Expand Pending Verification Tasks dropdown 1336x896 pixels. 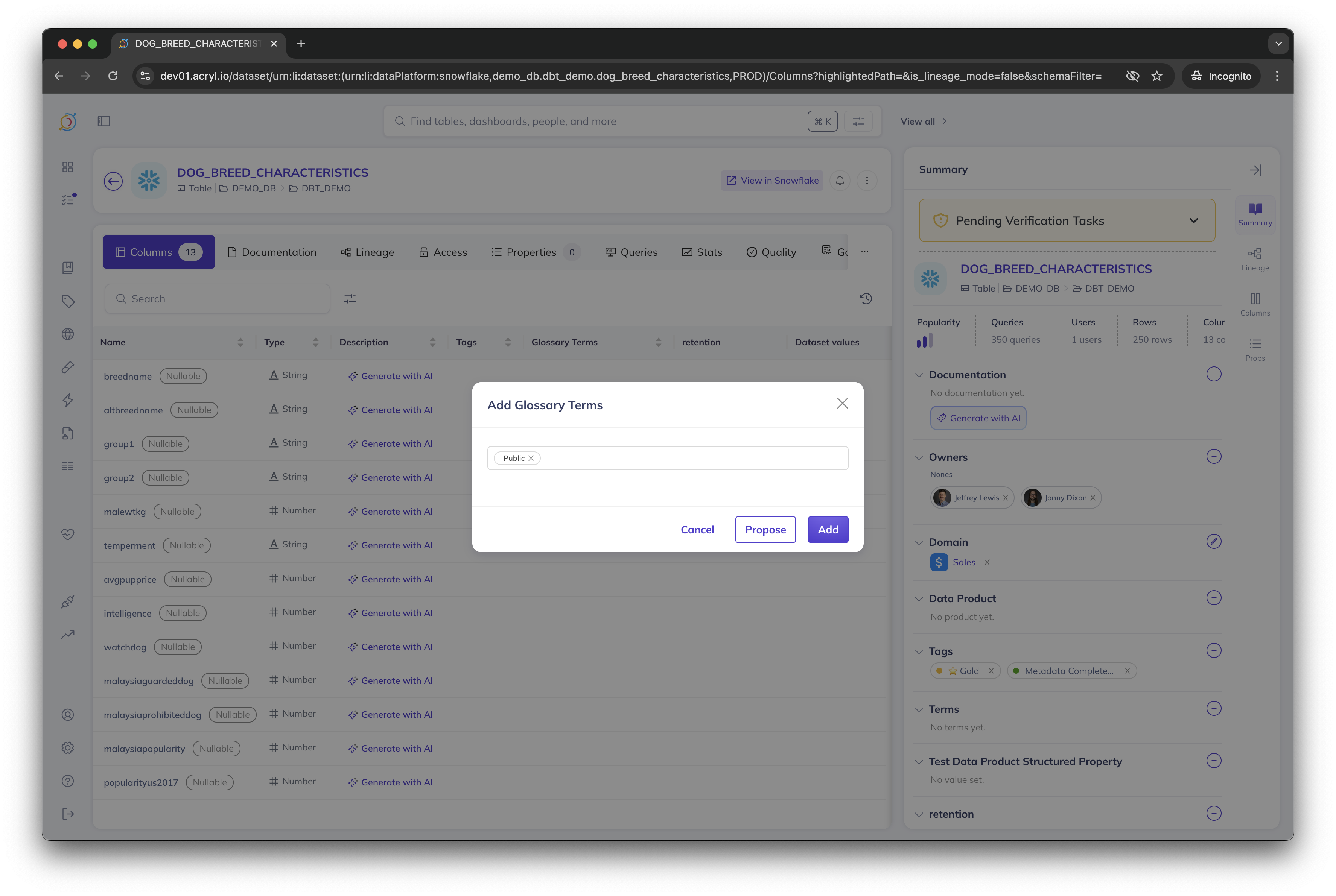(1193, 220)
